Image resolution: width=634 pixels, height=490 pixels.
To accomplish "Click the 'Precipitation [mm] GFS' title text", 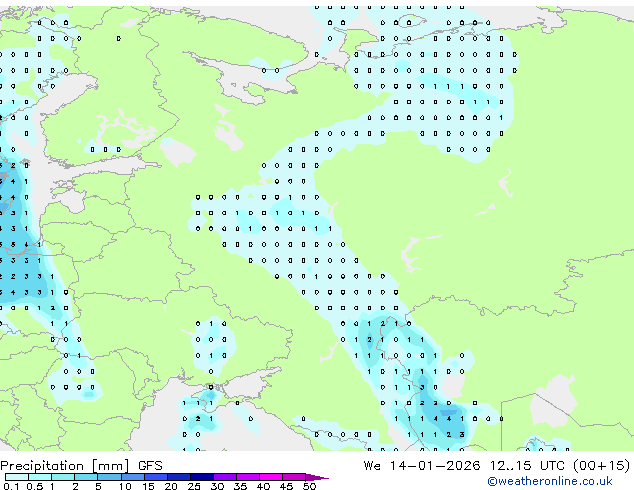I will click(x=81, y=466).
